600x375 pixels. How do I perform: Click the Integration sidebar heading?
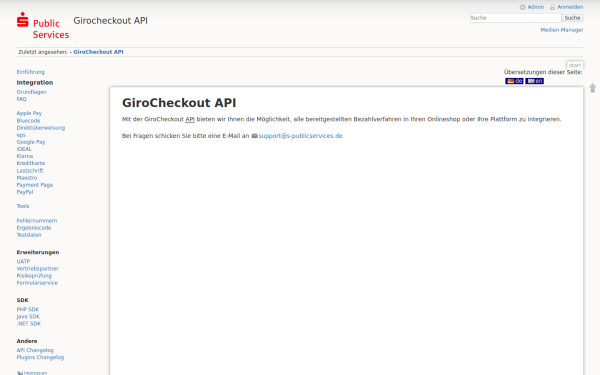(x=35, y=83)
